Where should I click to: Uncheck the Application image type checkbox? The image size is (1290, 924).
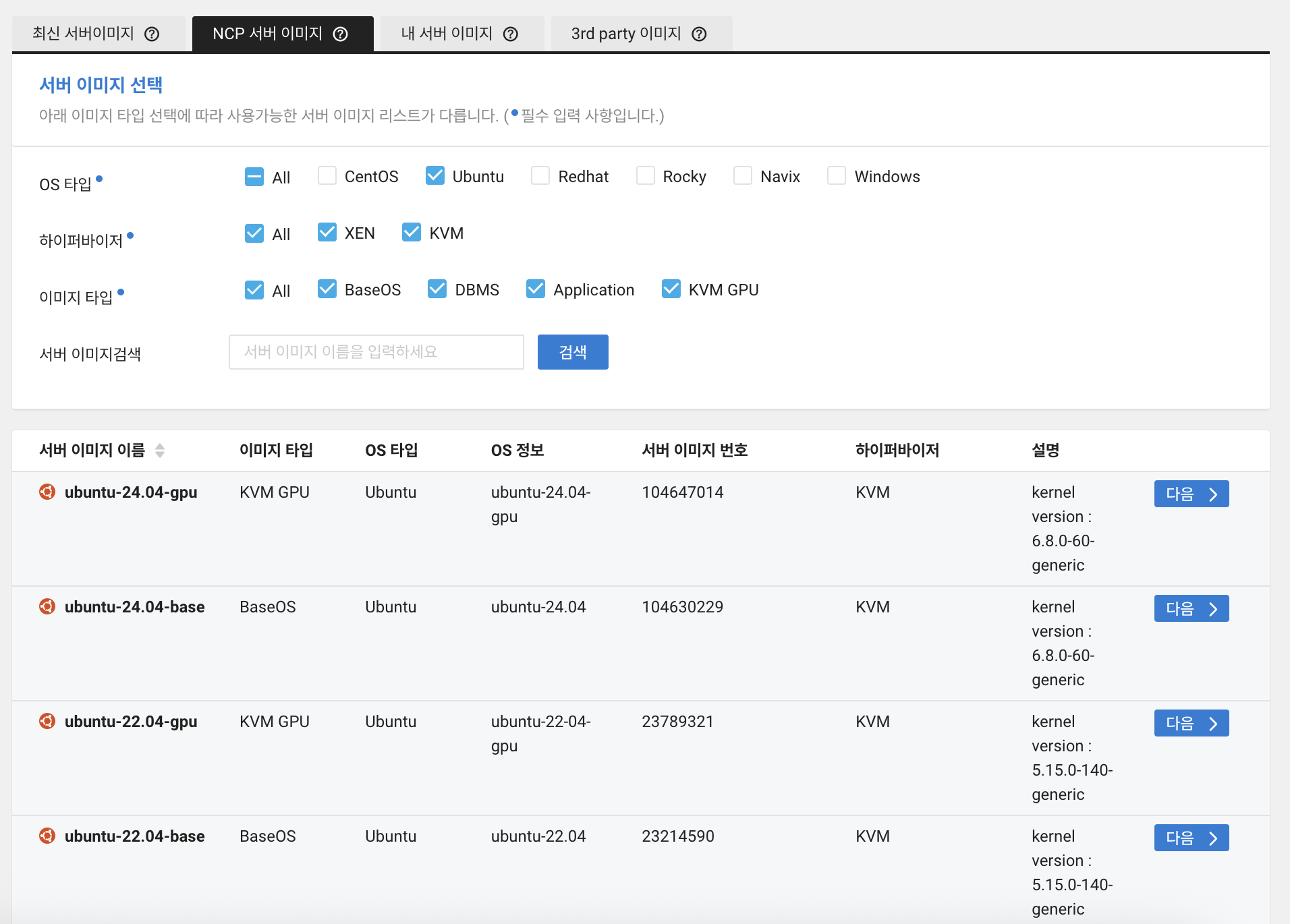coord(536,289)
